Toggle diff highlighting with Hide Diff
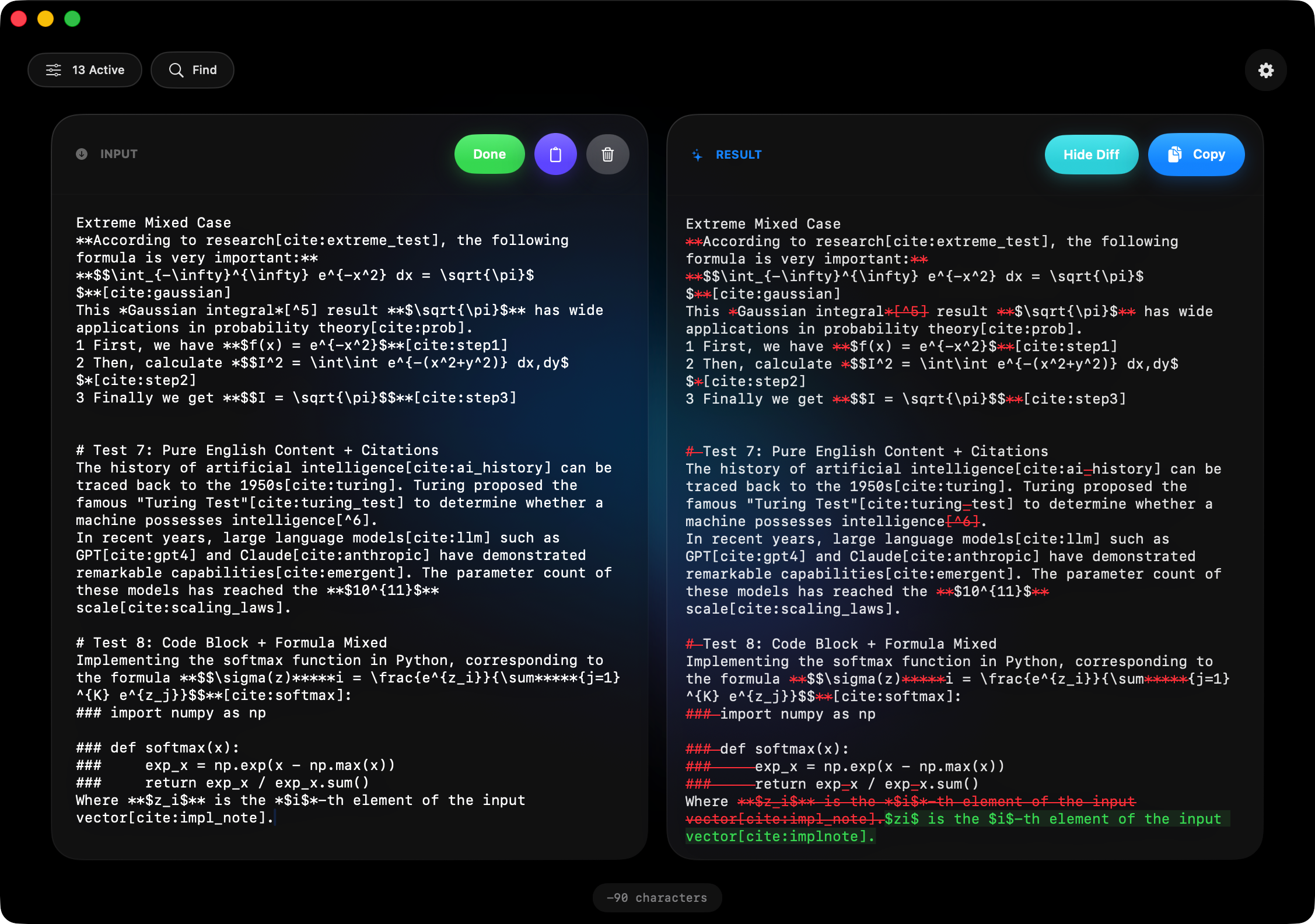The width and height of the screenshot is (1315, 924). 1090,154
